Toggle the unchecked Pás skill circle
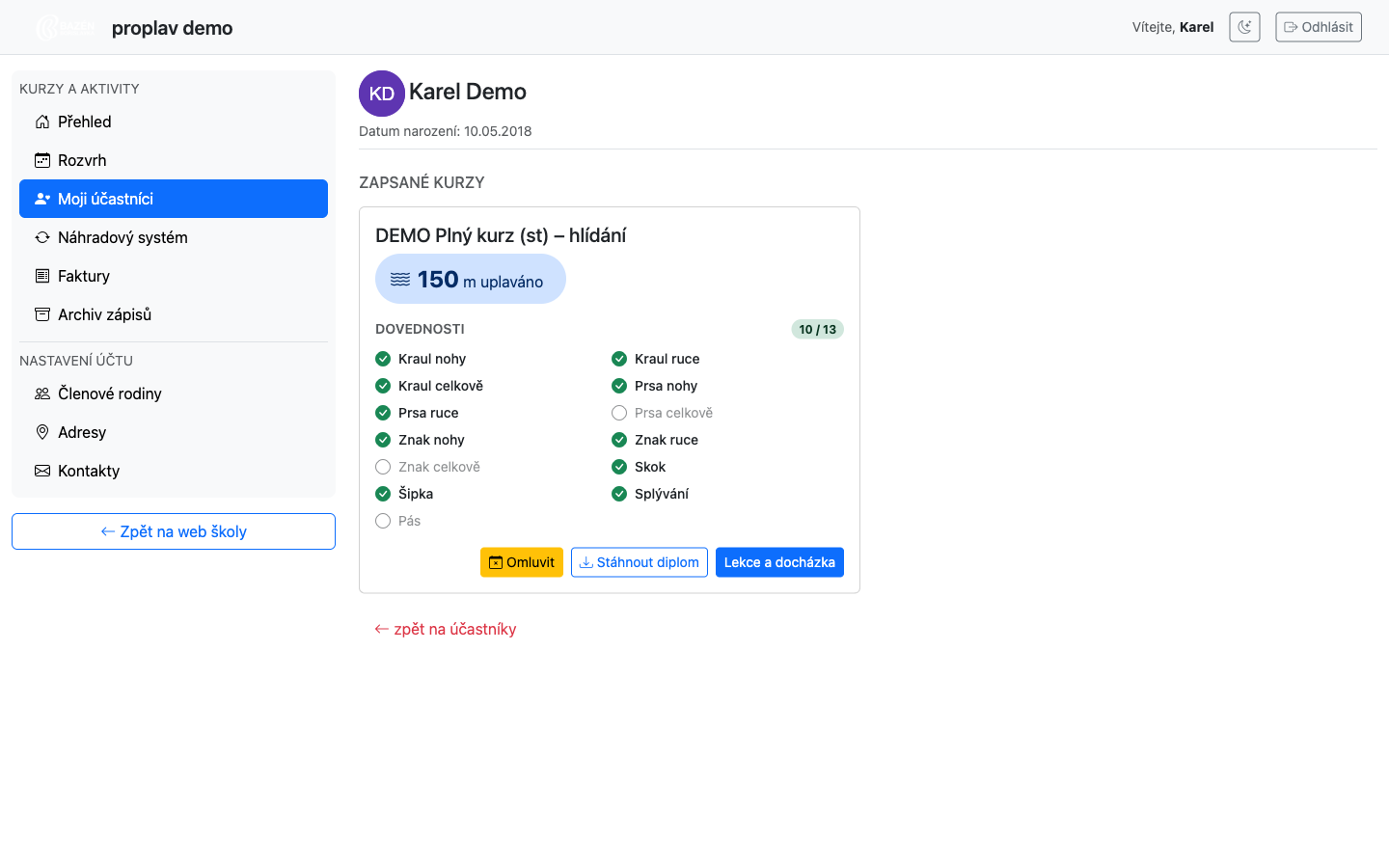The width and height of the screenshot is (1389, 868). 383,521
